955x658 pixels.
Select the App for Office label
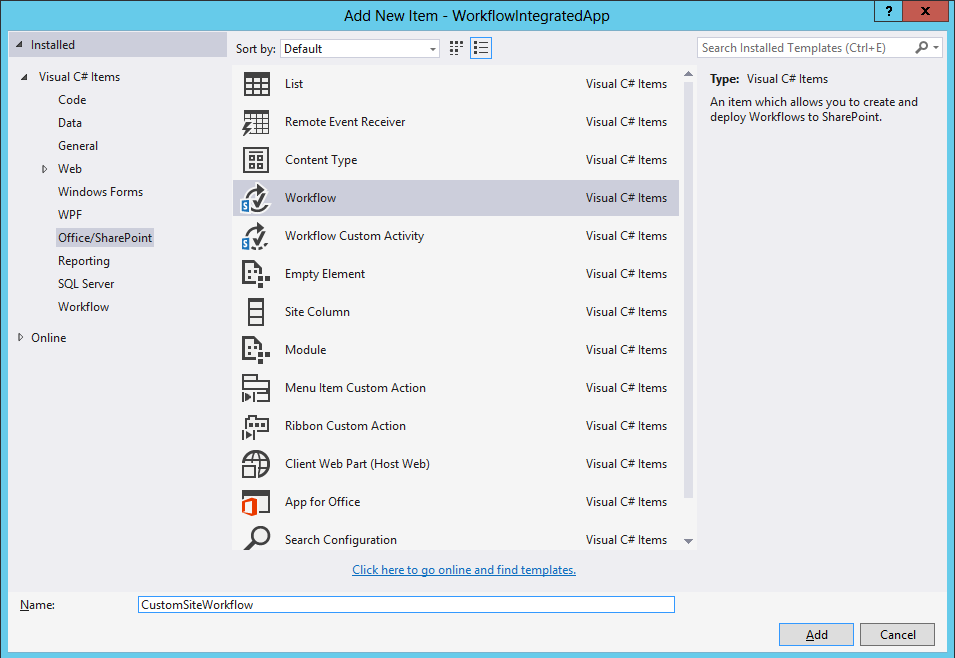coord(322,502)
